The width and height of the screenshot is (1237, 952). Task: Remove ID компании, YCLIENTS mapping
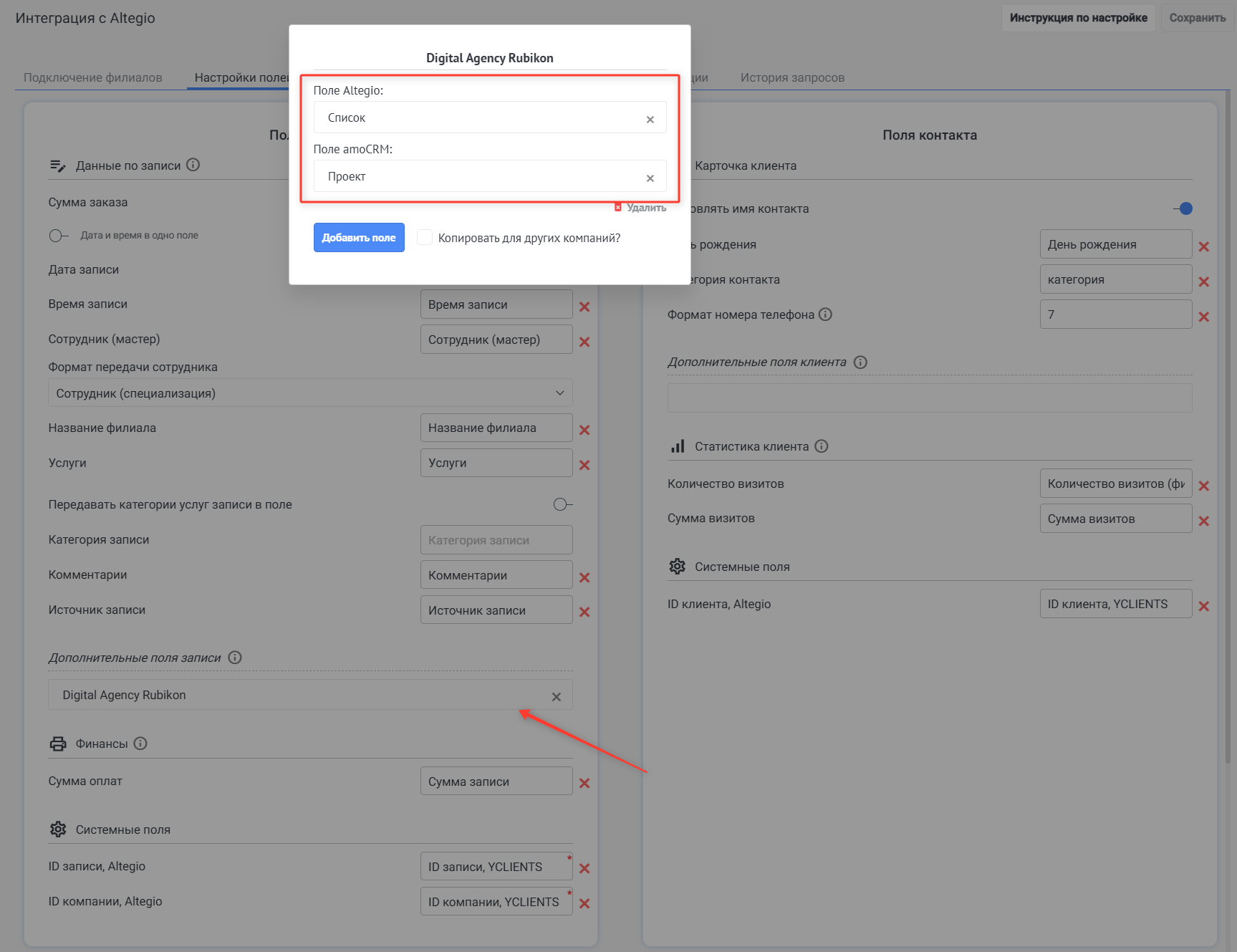[584, 903]
